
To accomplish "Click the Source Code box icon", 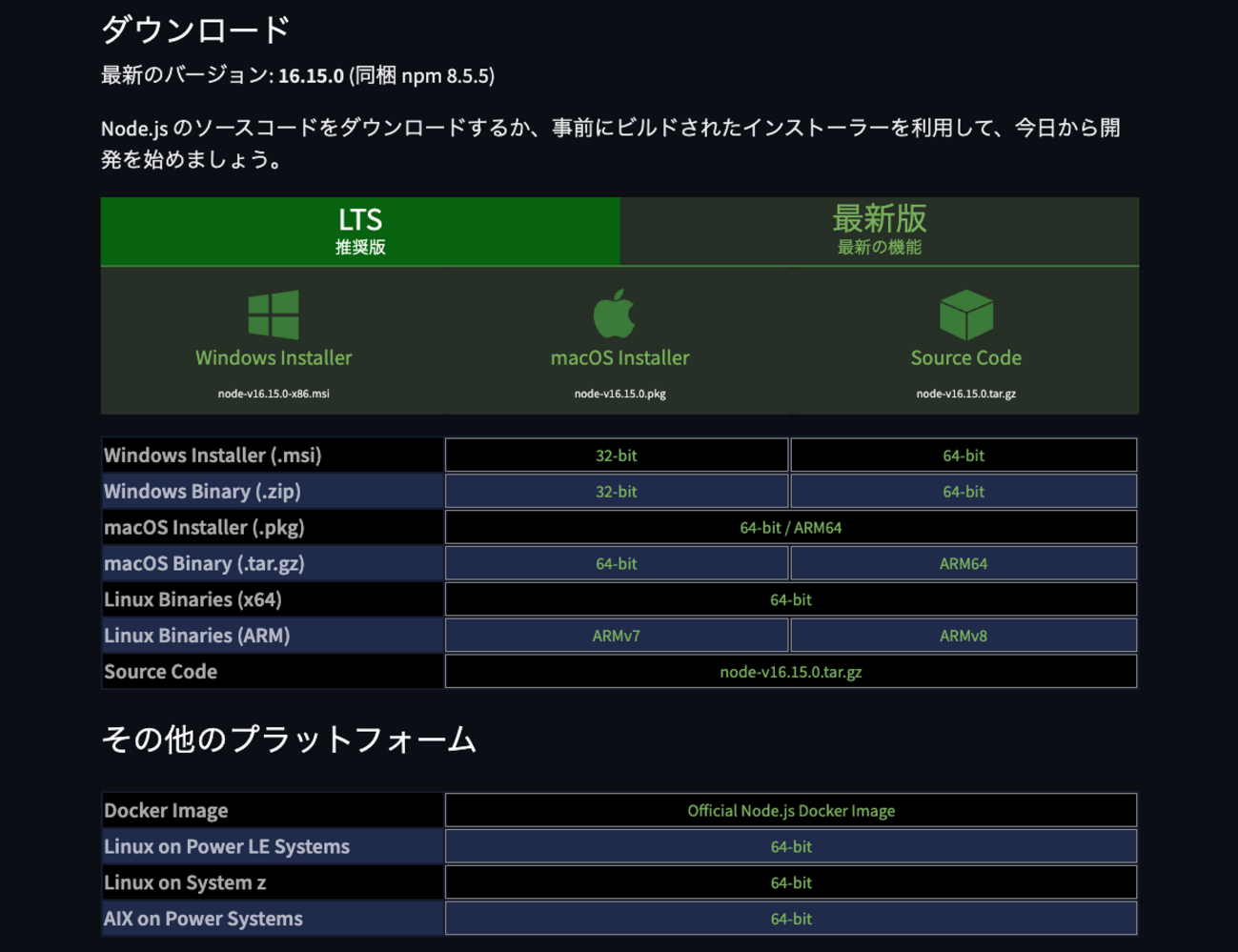I will (x=966, y=314).
